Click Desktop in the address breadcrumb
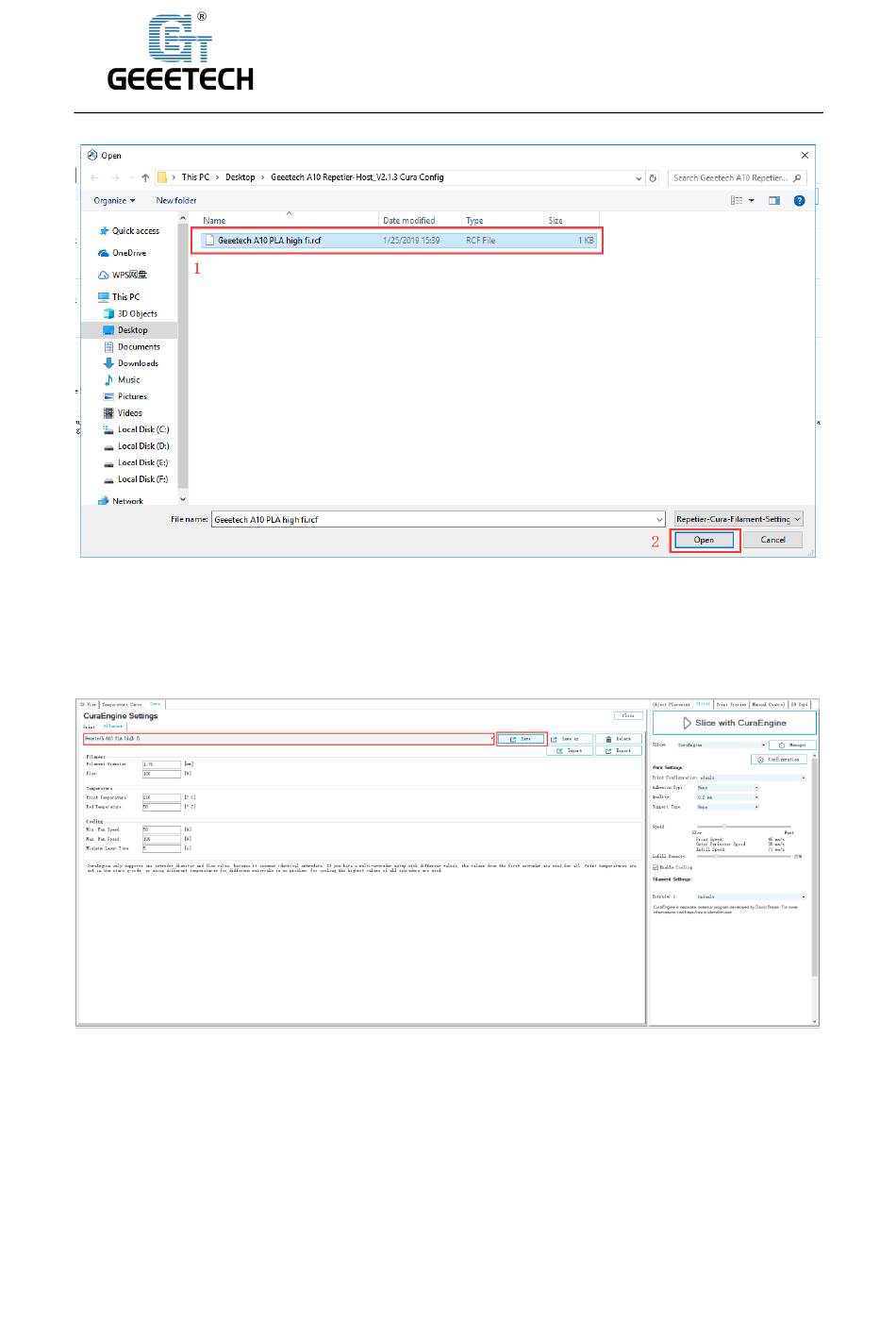 click(241, 177)
